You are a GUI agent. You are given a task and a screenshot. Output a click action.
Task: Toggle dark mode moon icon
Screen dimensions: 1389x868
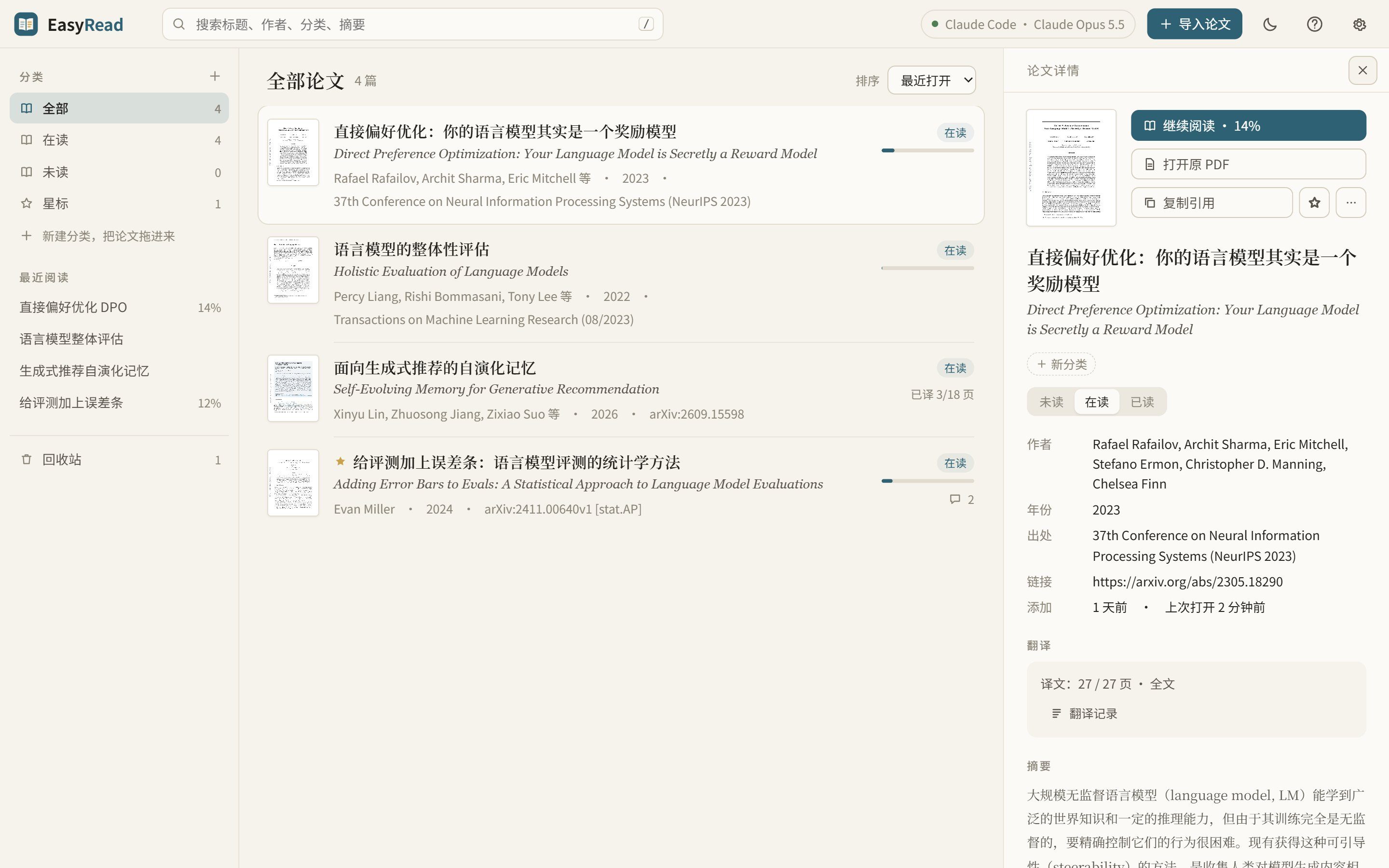pos(1269,24)
